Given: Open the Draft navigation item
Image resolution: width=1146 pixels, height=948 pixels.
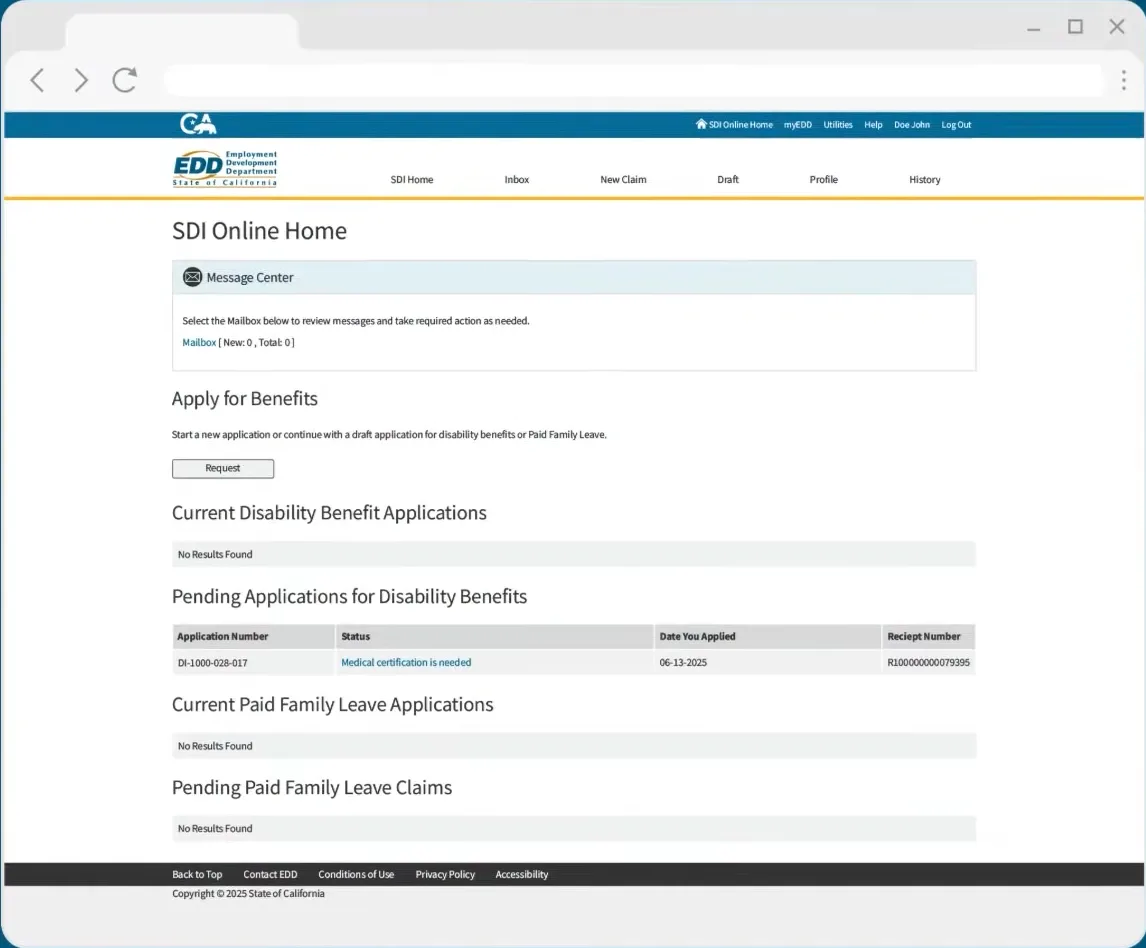Looking at the screenshot, I should tap(727, 179).
